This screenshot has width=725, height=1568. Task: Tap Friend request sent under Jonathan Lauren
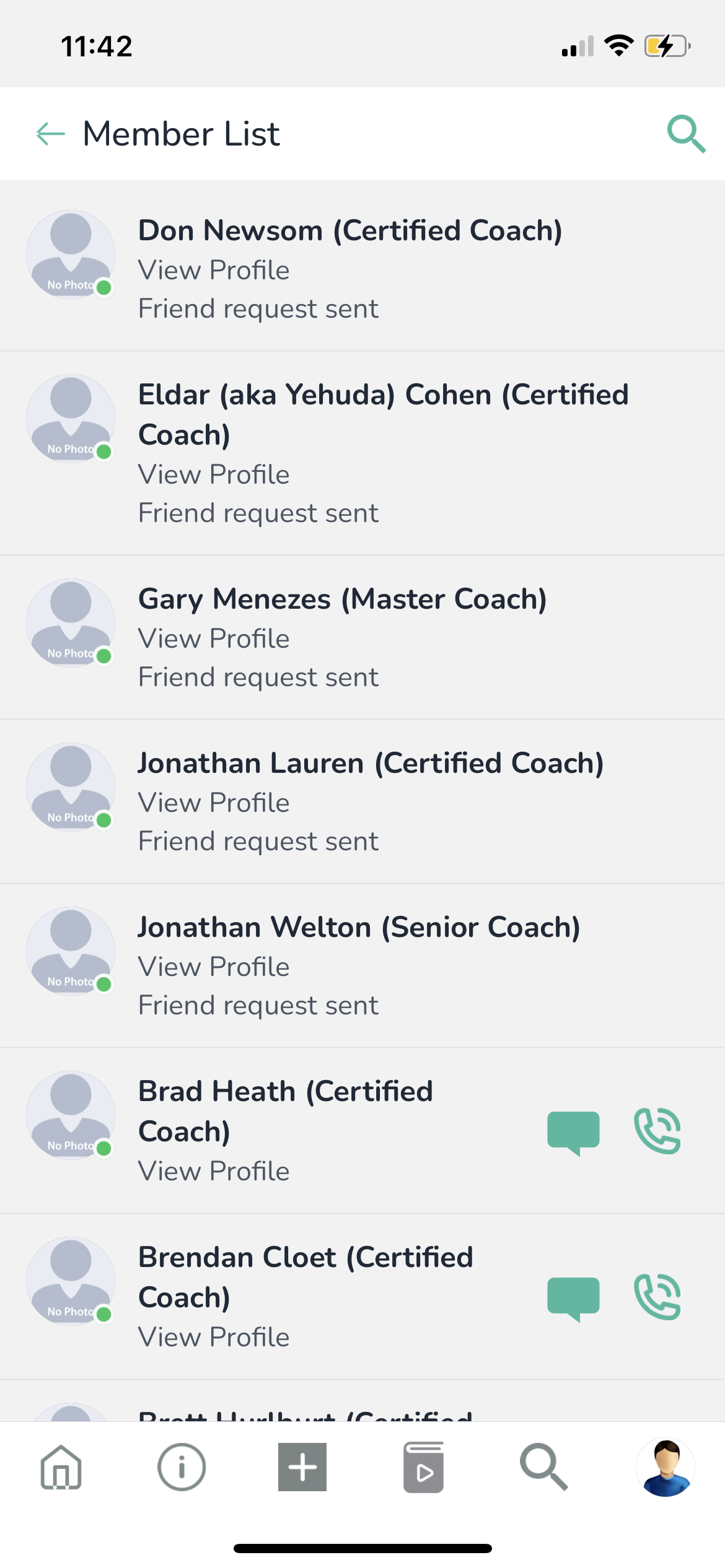pyautogui.click(x=258, y=841)
